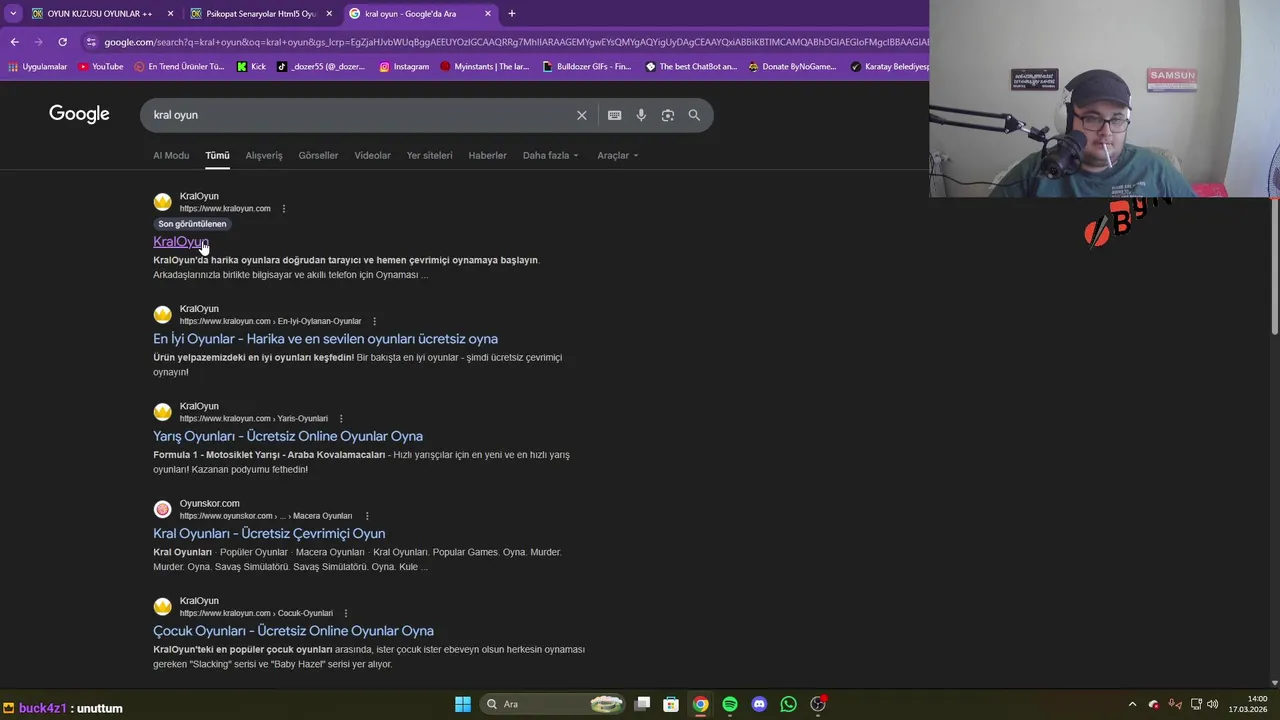This screenshot has width=1280, height=720.
Task: Open Kral Oyunları Ücretsiz Çevrimiçi Oyun link
Action: pyautogui.click(x=269, y=534)
